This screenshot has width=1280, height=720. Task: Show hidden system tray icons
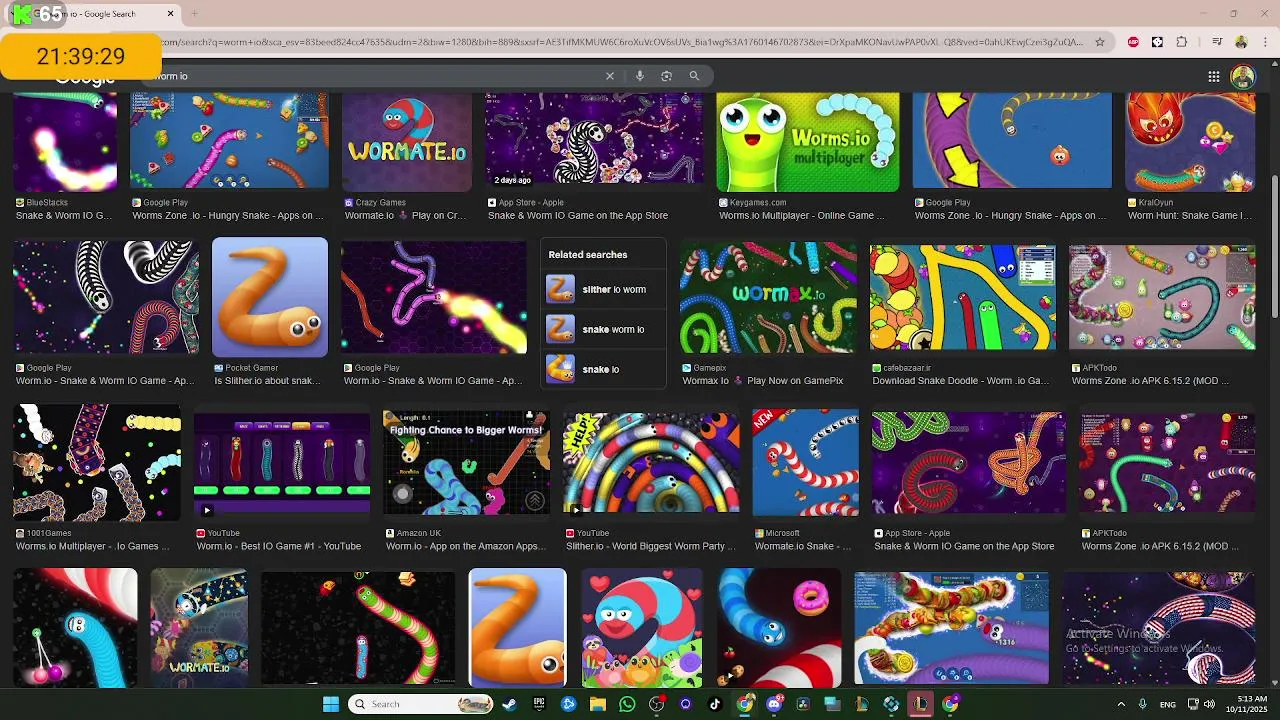(x=1120, y=704)
